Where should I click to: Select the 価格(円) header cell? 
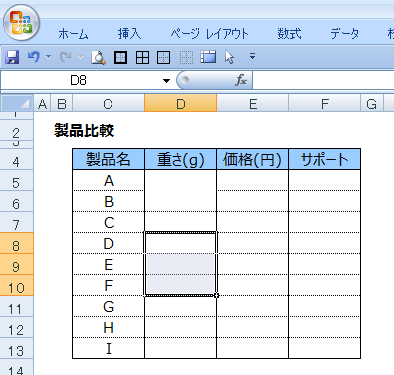[x=252, y=159]
